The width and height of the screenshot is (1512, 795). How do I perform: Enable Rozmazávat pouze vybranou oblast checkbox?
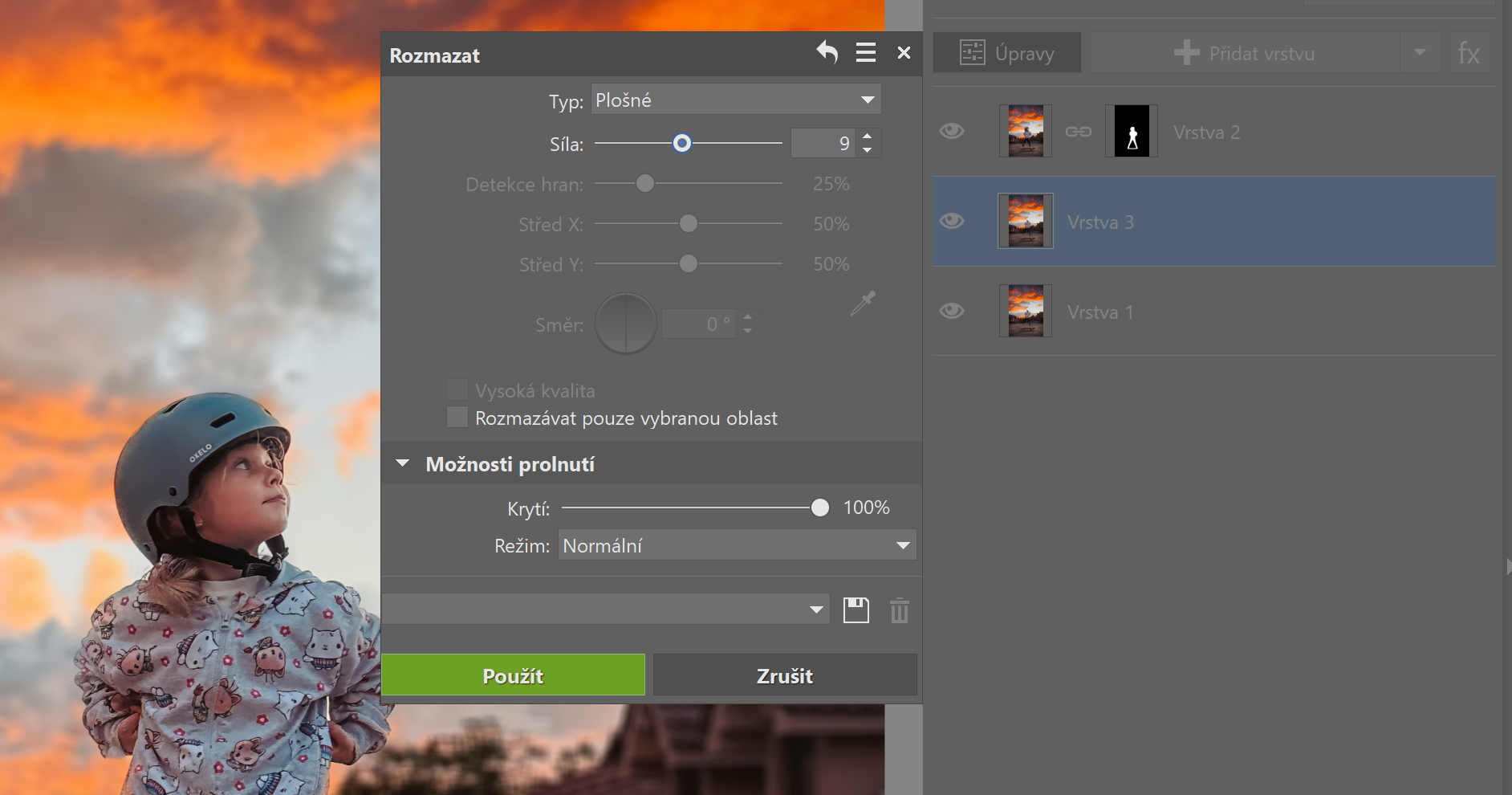pos(457,418)
